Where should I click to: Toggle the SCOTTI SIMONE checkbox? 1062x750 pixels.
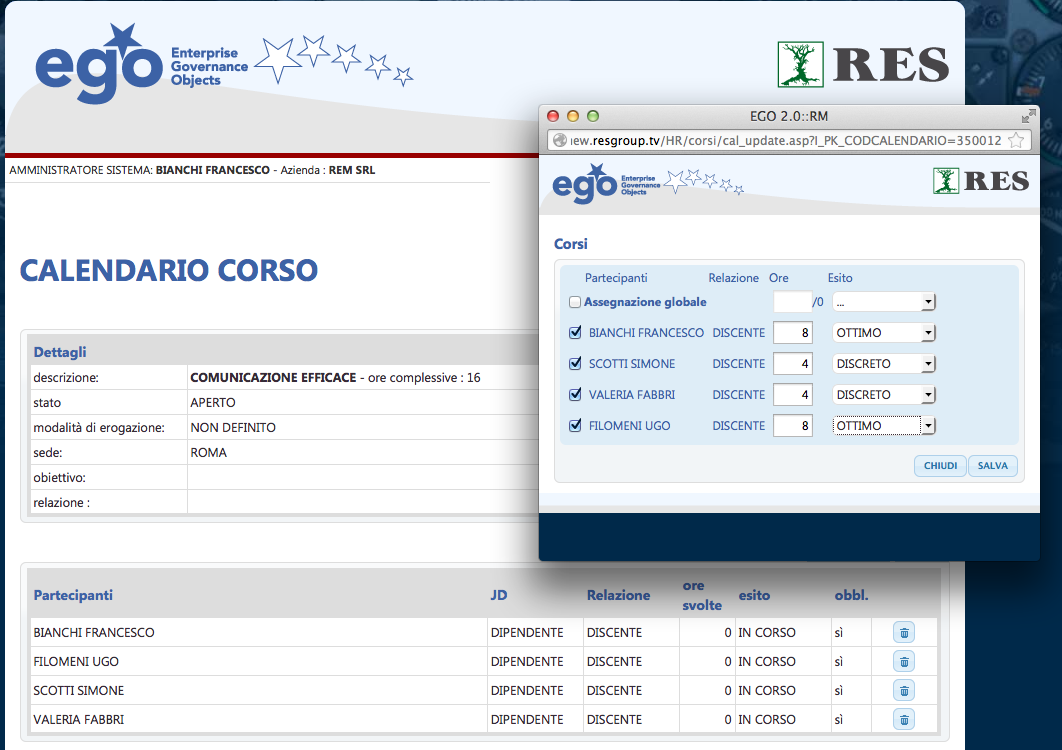click(575, 364)
